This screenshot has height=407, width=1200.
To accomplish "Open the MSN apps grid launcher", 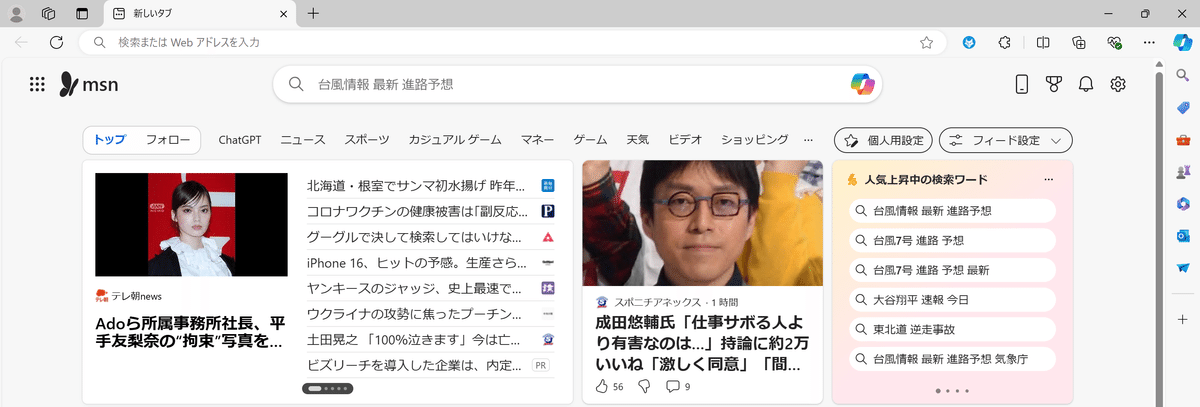I will [37, 84].
